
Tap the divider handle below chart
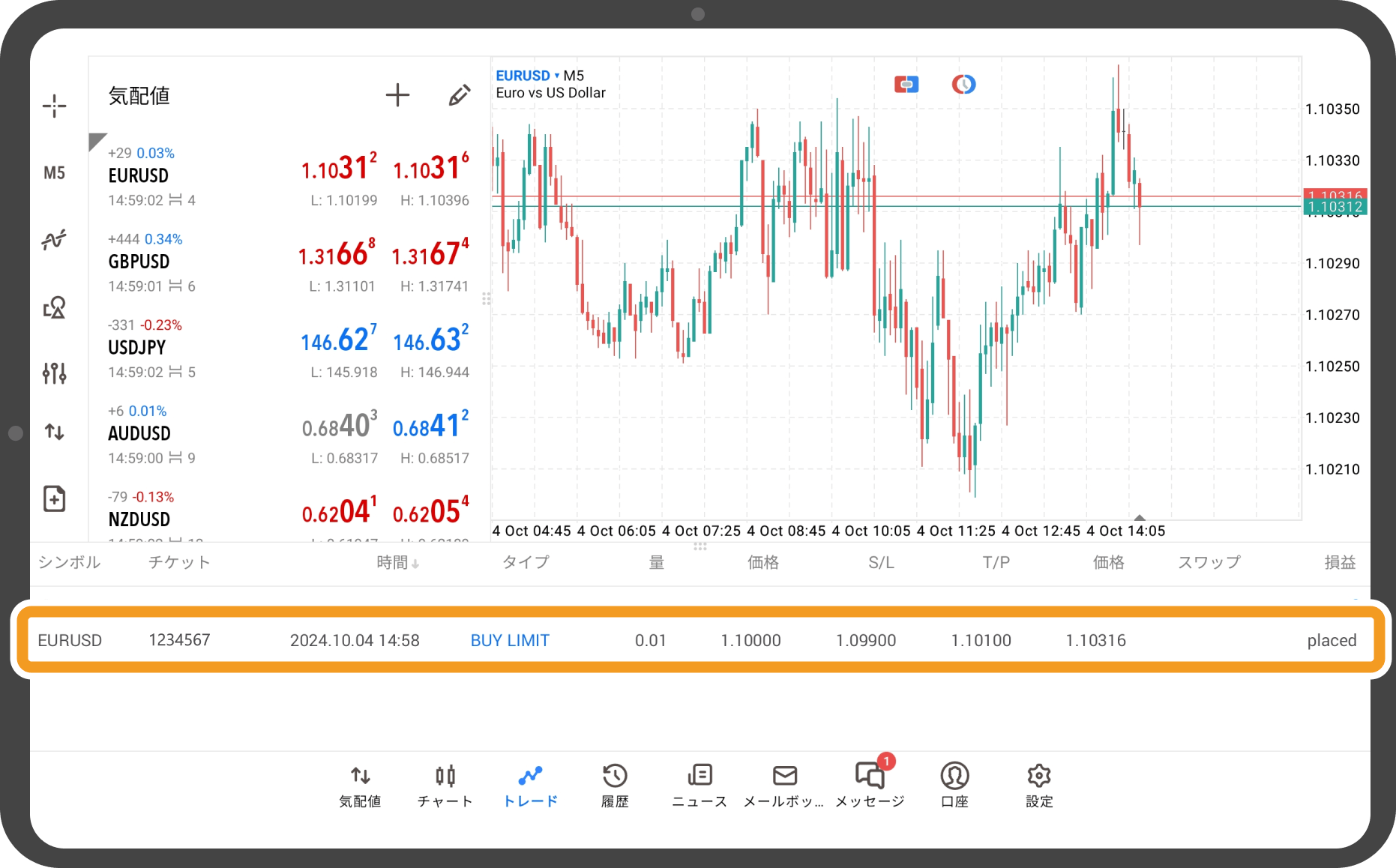(x=700, y=546)
